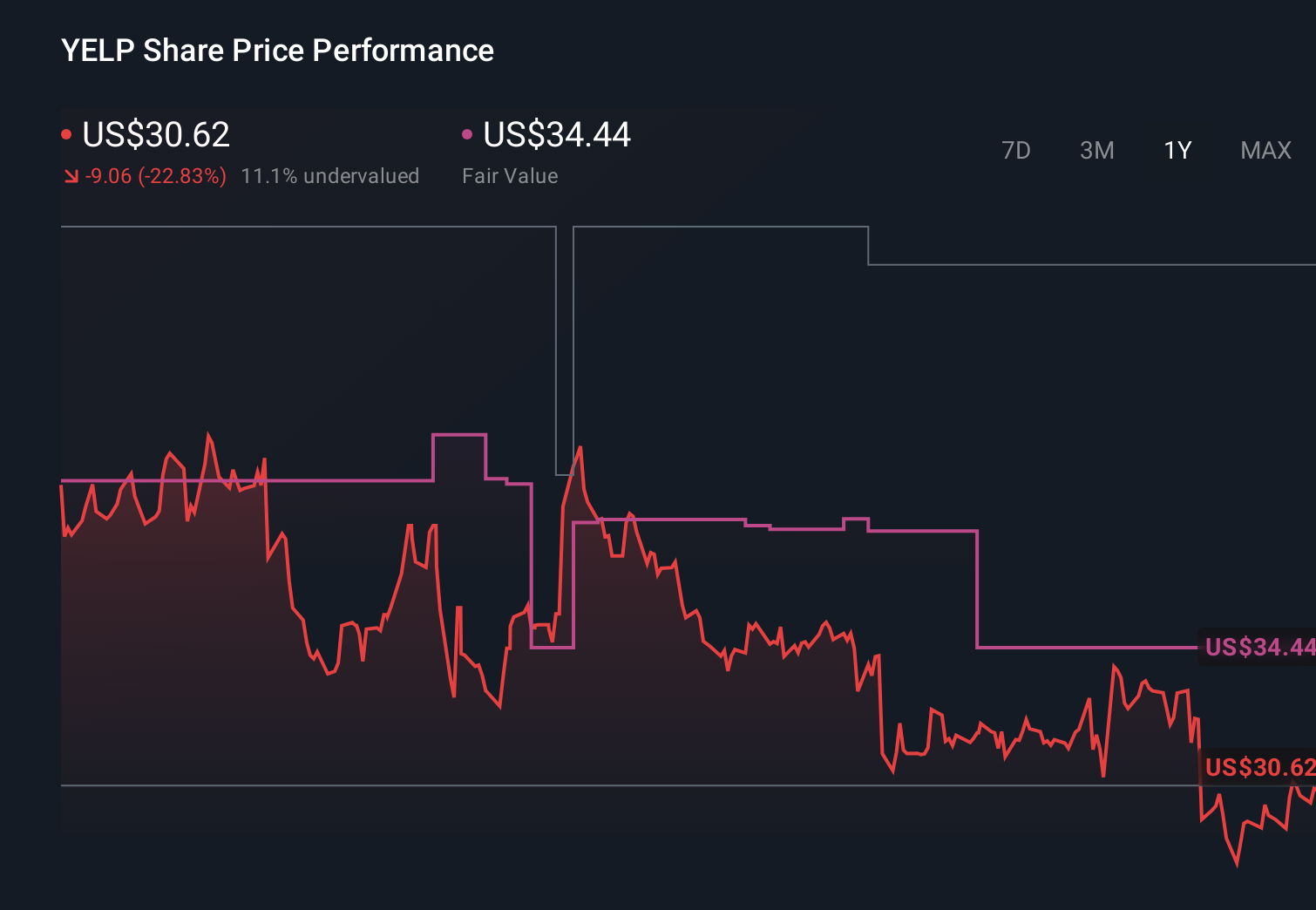Select the US$34.44 price tag on right axis
This screenshot has width=1316, height=910.
tap(1258, 648)
